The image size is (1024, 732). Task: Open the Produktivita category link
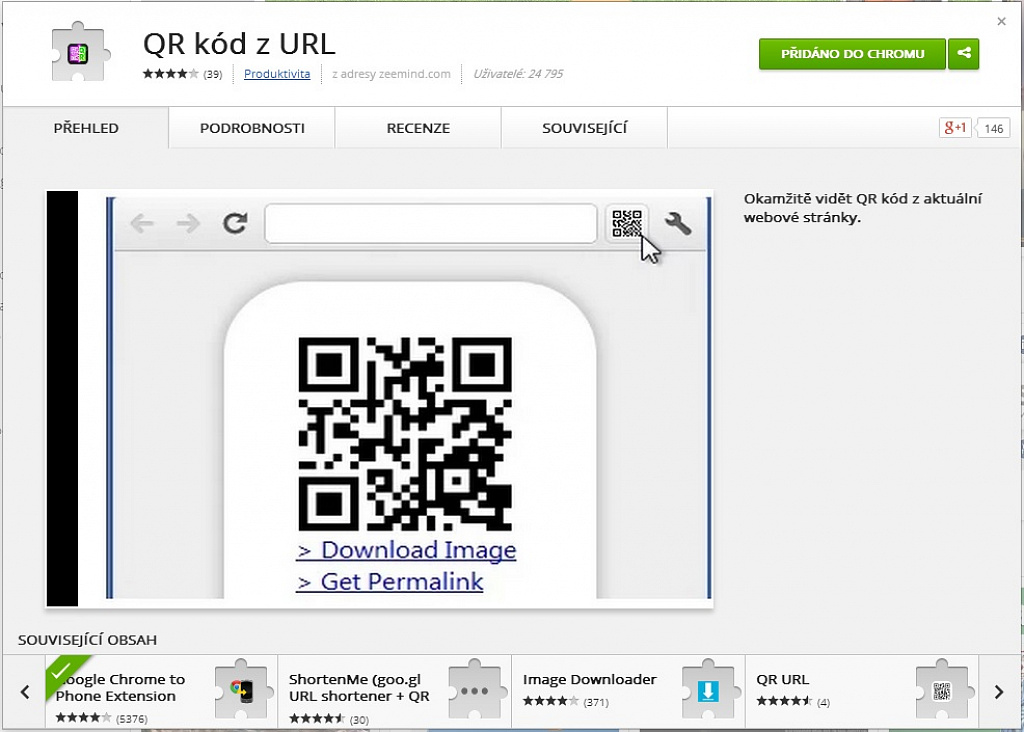tap(277, 74)
